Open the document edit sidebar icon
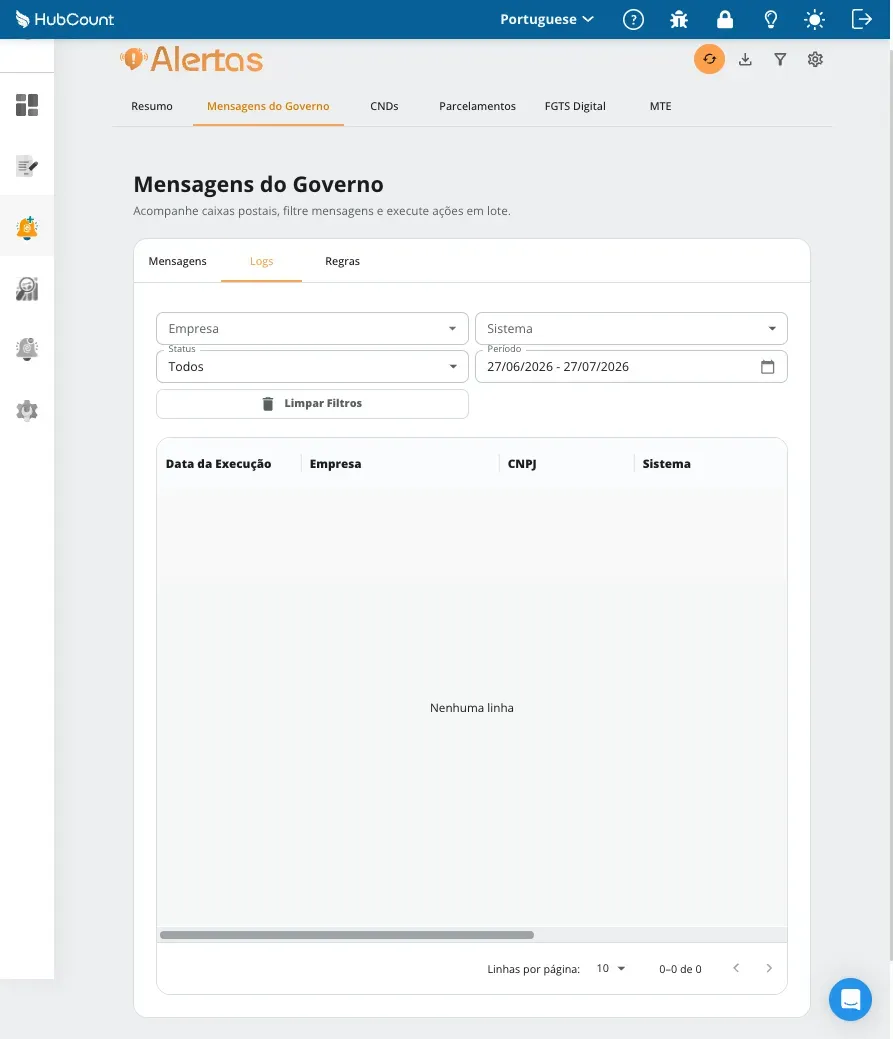 pyautogui.click(x=27, y=166)
